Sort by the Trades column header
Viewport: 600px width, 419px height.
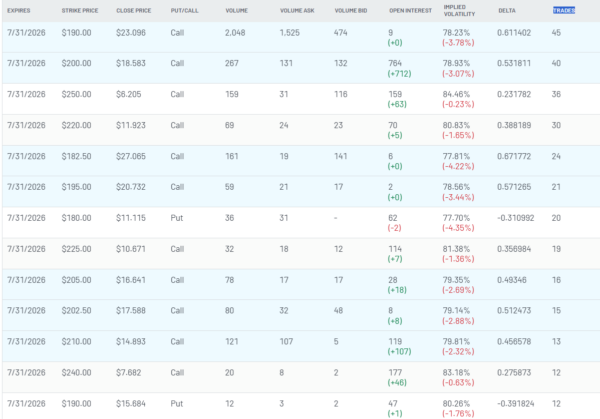(x=564, y=10)
